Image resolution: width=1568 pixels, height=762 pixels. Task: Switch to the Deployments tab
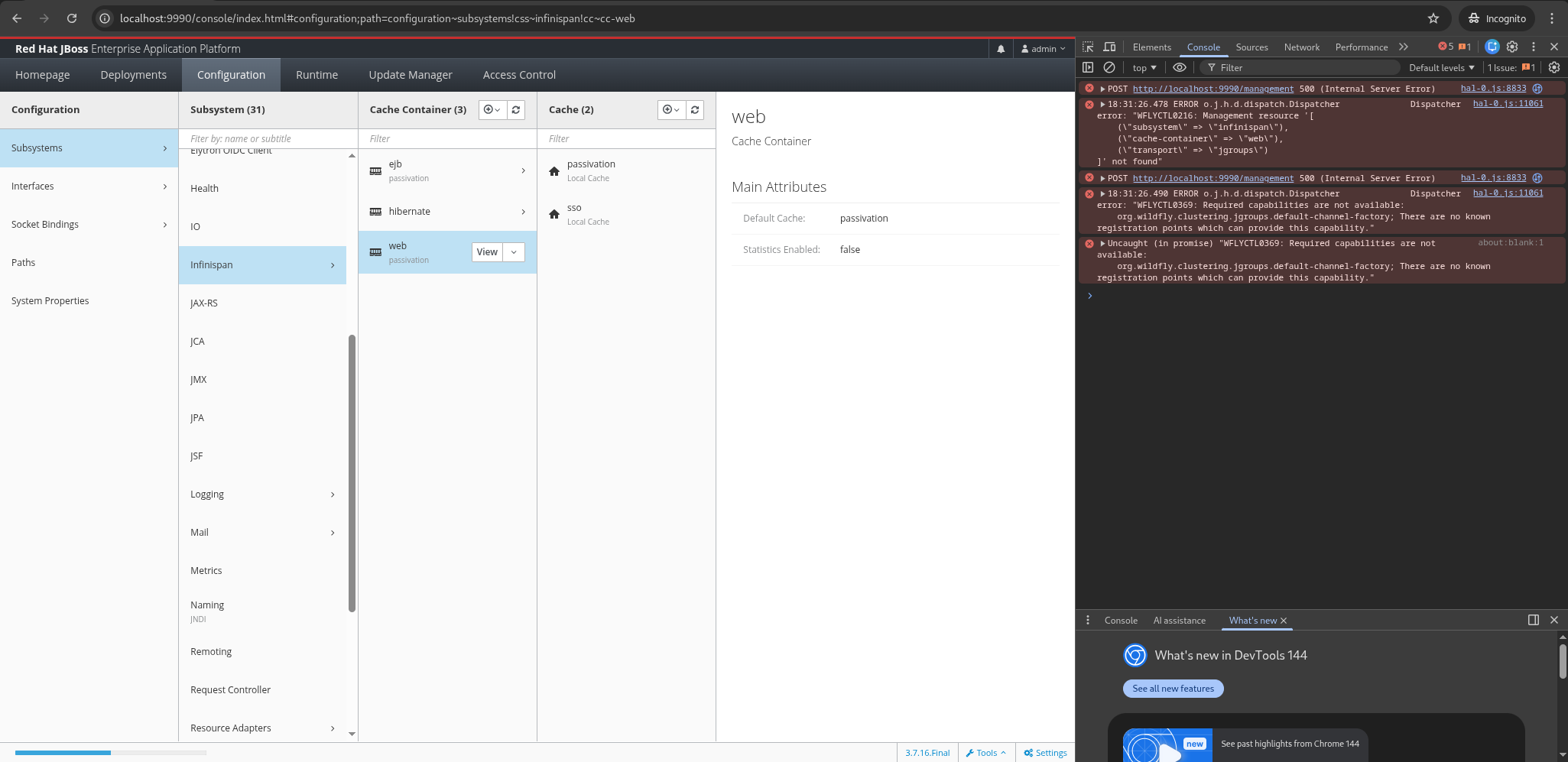click(134, 75)
